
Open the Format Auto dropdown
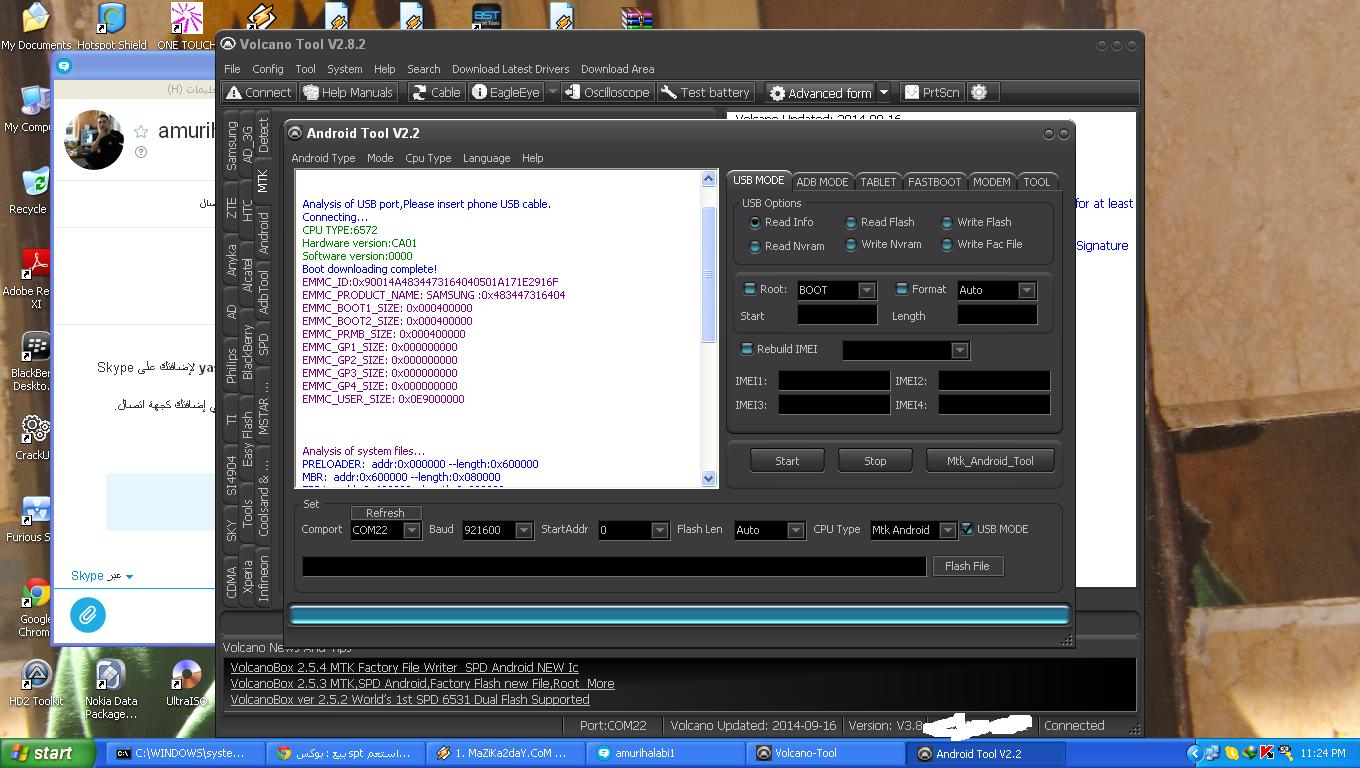click(1026, 290)
